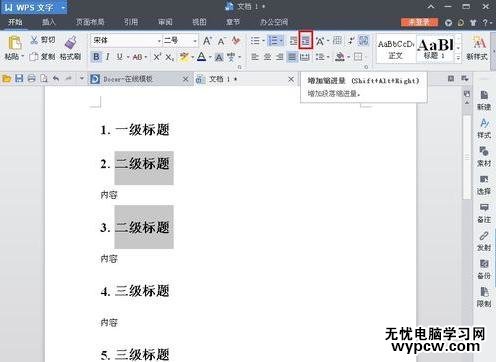Image resolution: width=496 pixels, height=362 pixels.
Task: Open the 选择 selection panel in sidebar
Action: click(x=484, y=185)
